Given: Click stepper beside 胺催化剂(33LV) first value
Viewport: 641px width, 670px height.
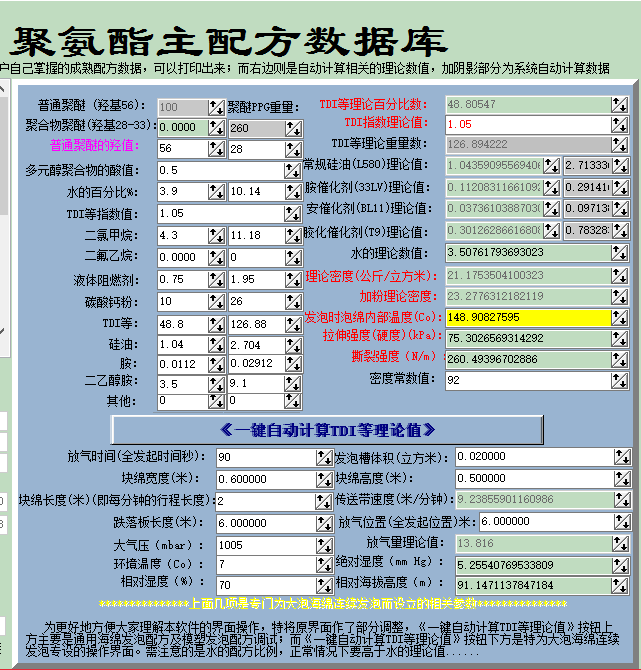Looking at the screenshot, I should point(551,187).
